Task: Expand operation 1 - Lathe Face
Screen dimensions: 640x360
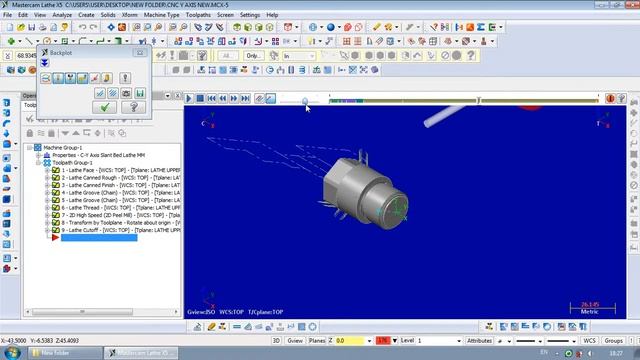Action: click(47, 170)
